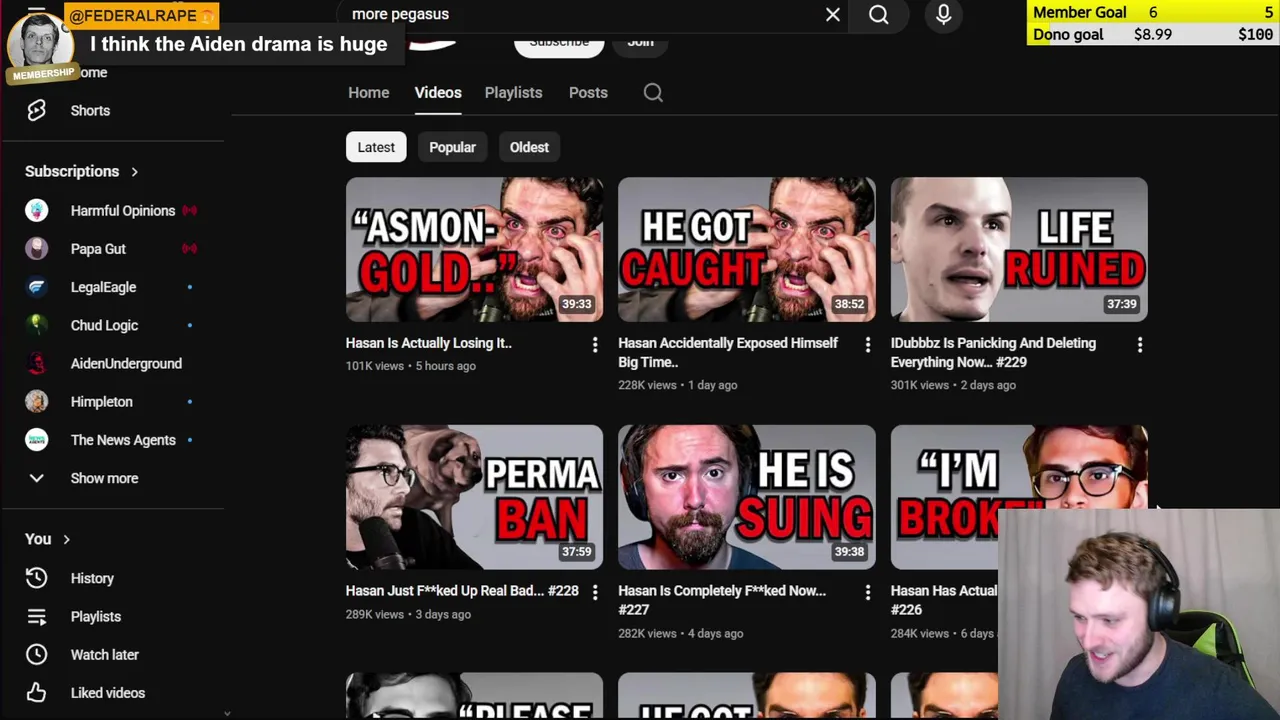Open Watch later clock icon
The image size is (1280, 720).
[x=36, y=655]
